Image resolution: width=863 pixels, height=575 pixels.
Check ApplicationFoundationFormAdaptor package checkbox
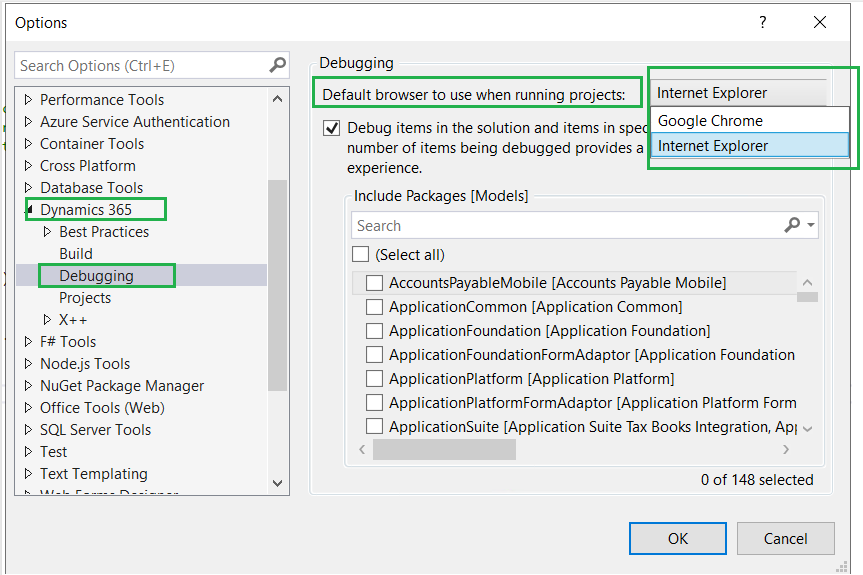pos(374,355)
